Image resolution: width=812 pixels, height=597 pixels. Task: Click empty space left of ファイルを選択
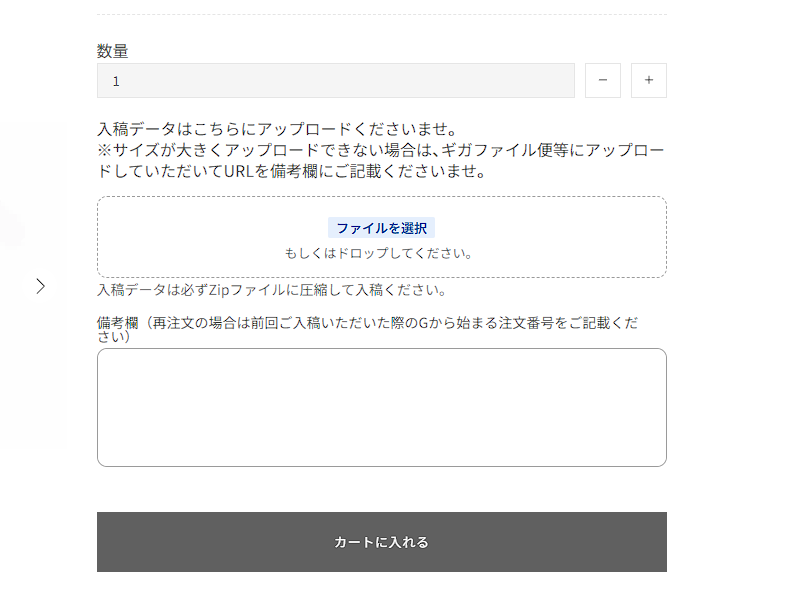(210, 228)
